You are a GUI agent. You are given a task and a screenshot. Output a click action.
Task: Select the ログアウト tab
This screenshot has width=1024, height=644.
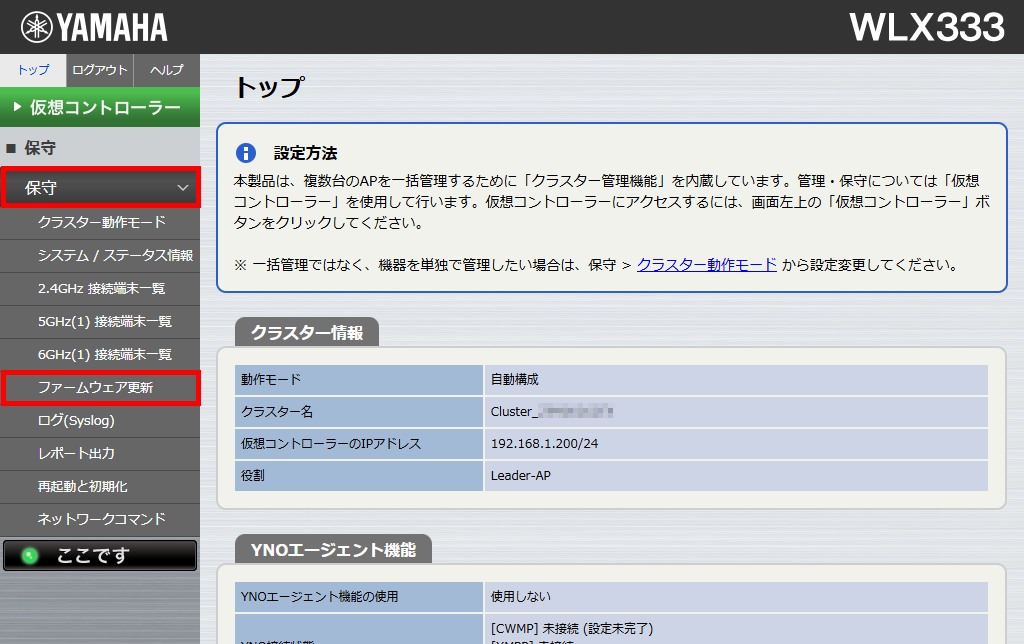(100, 70)
